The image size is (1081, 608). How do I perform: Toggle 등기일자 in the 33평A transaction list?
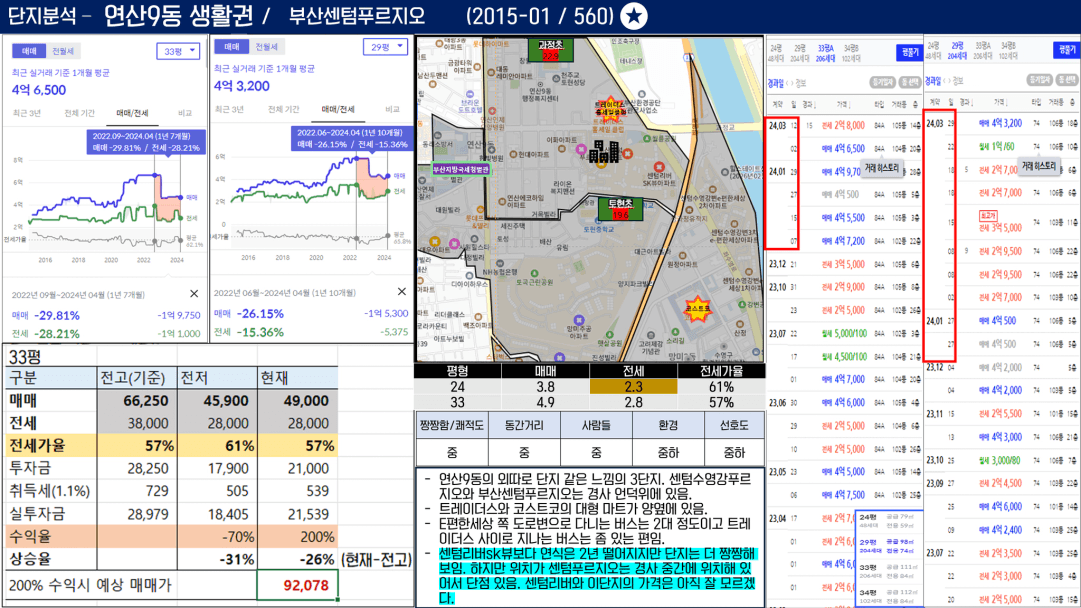tap(882, 83)
